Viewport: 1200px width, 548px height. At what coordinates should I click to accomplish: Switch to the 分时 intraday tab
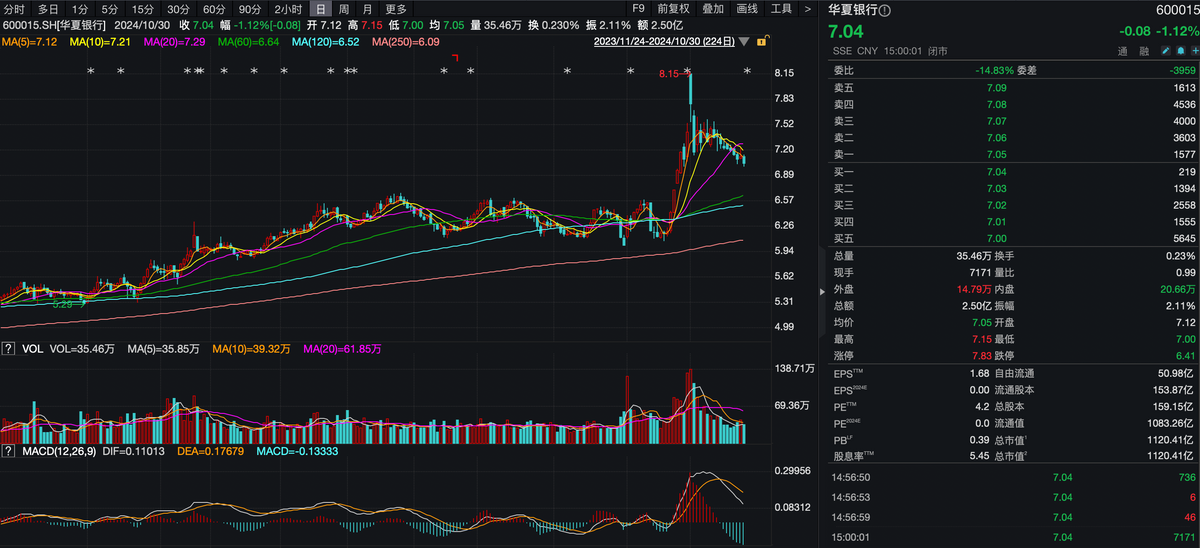coord(15,8)
